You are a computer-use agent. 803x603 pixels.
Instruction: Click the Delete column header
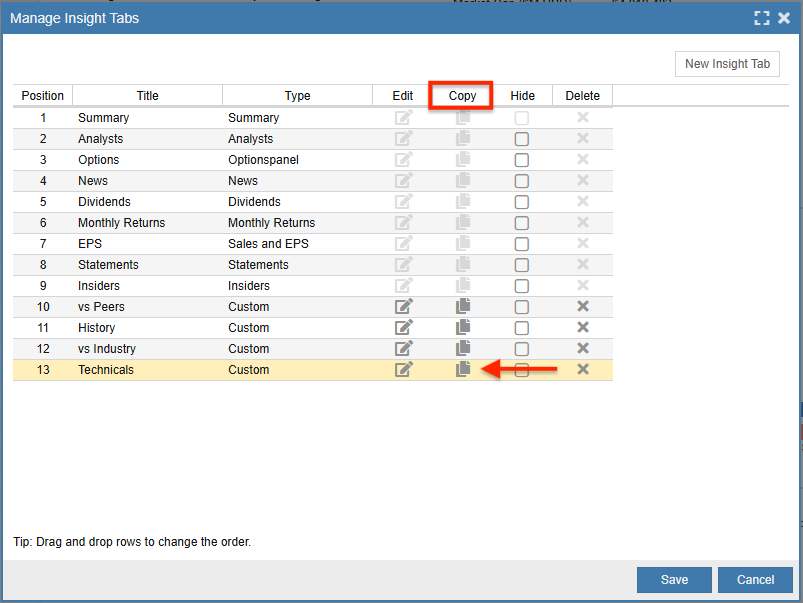[x=583, y=96]
